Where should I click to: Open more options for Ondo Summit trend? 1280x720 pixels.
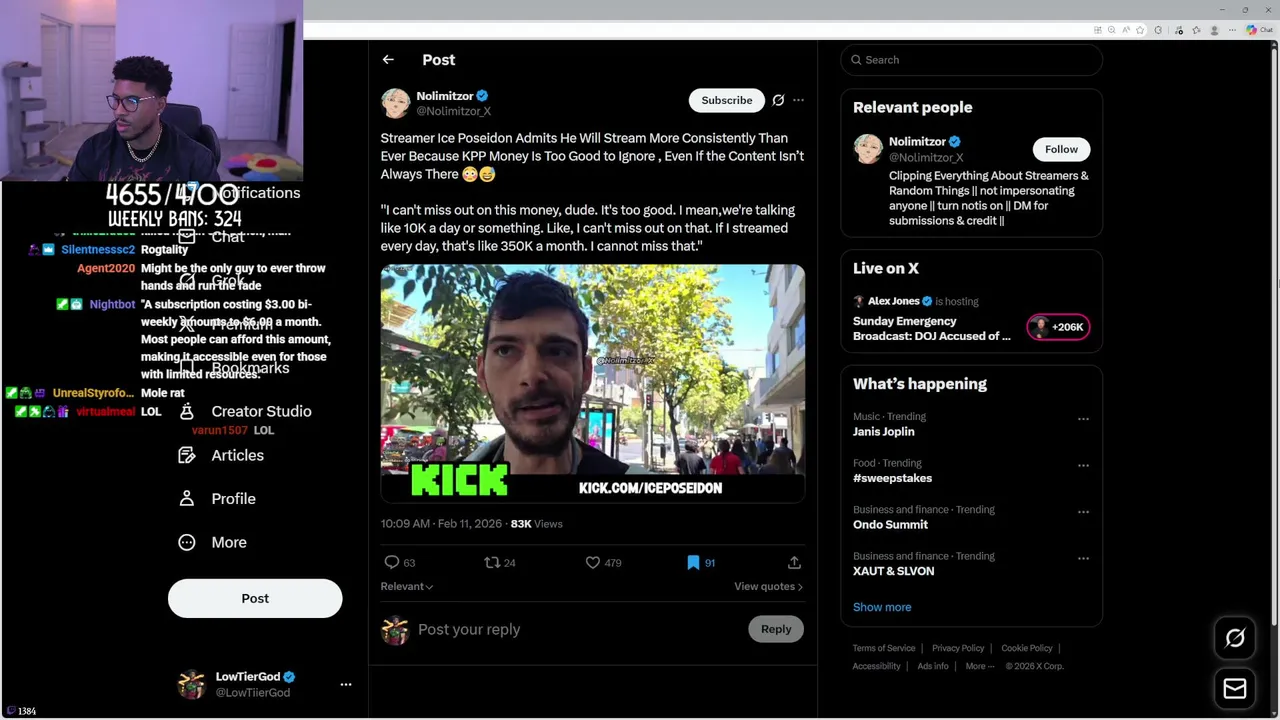[x=1083, y=512]
